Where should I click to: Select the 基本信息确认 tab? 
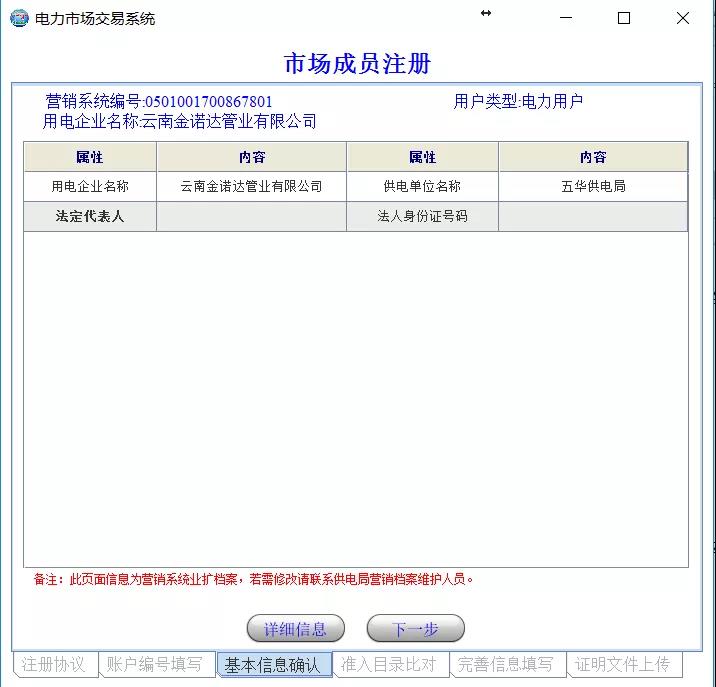click(x=273, y=665)
